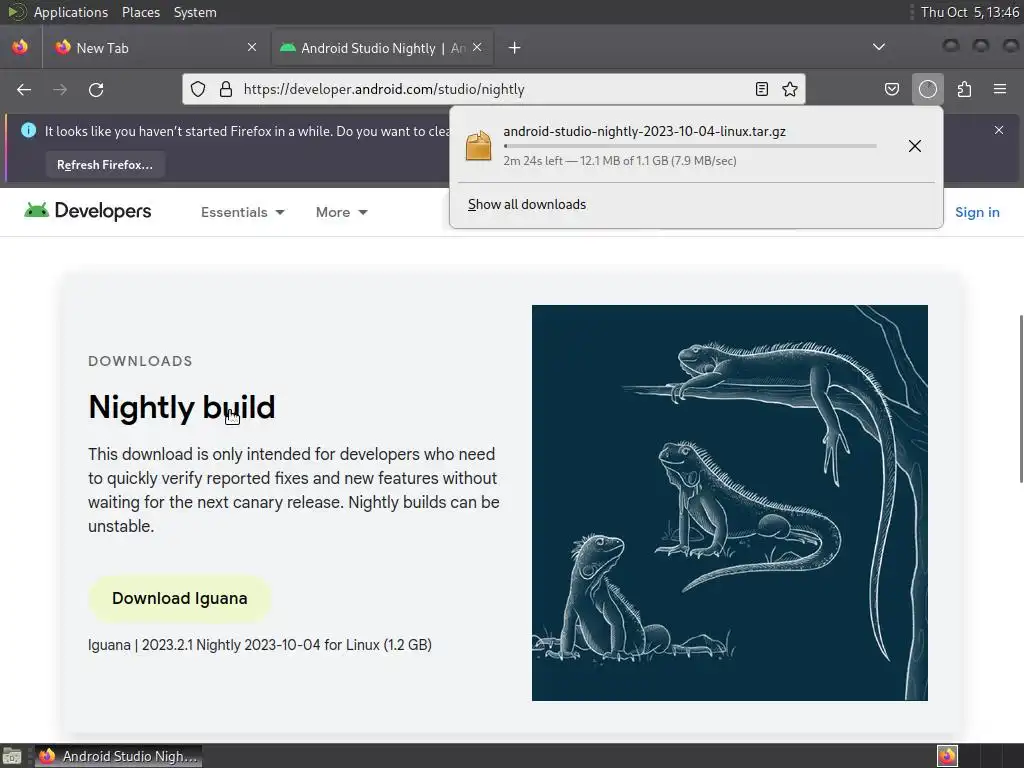Reload the page with the refresh icon
Image resolution: width=1024 pixels, height=768 pixels.
pyautogui.click(x=96, y=89)
